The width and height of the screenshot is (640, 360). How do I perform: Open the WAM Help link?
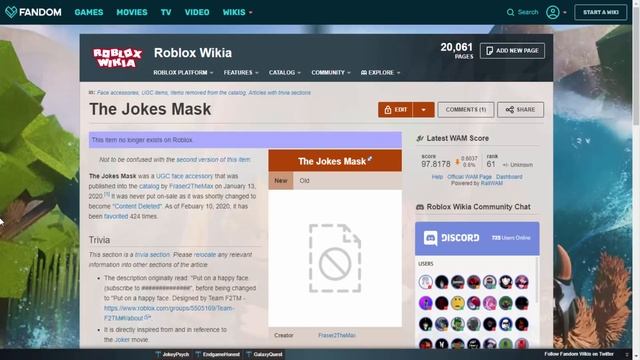pos(437,177)
